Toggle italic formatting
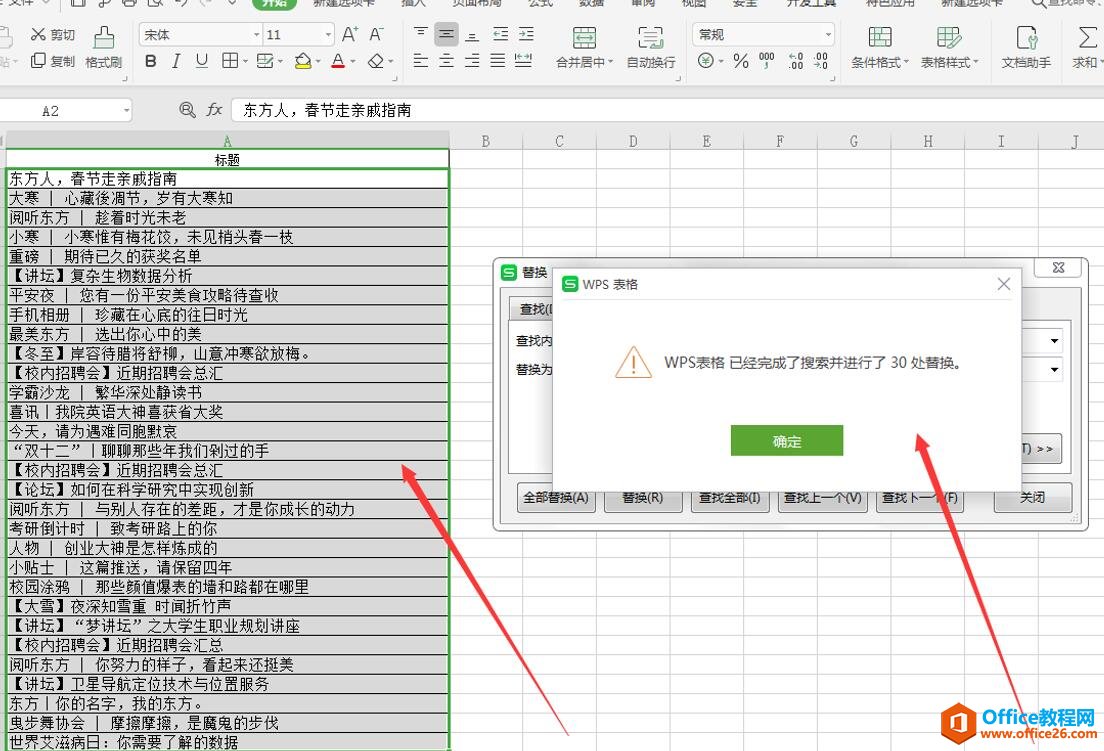The image size is (1104, 751). (x=176, y=61)
